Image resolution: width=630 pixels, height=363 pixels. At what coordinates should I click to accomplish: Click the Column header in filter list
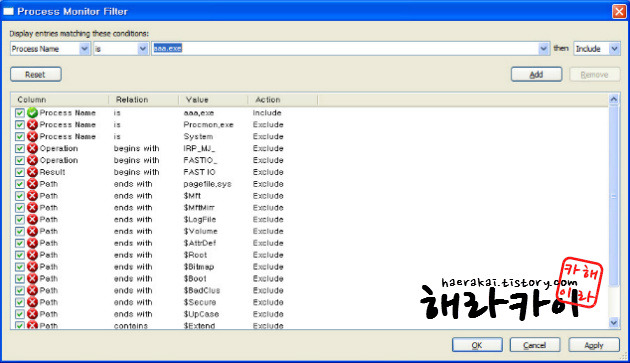(x=60, y=100)
